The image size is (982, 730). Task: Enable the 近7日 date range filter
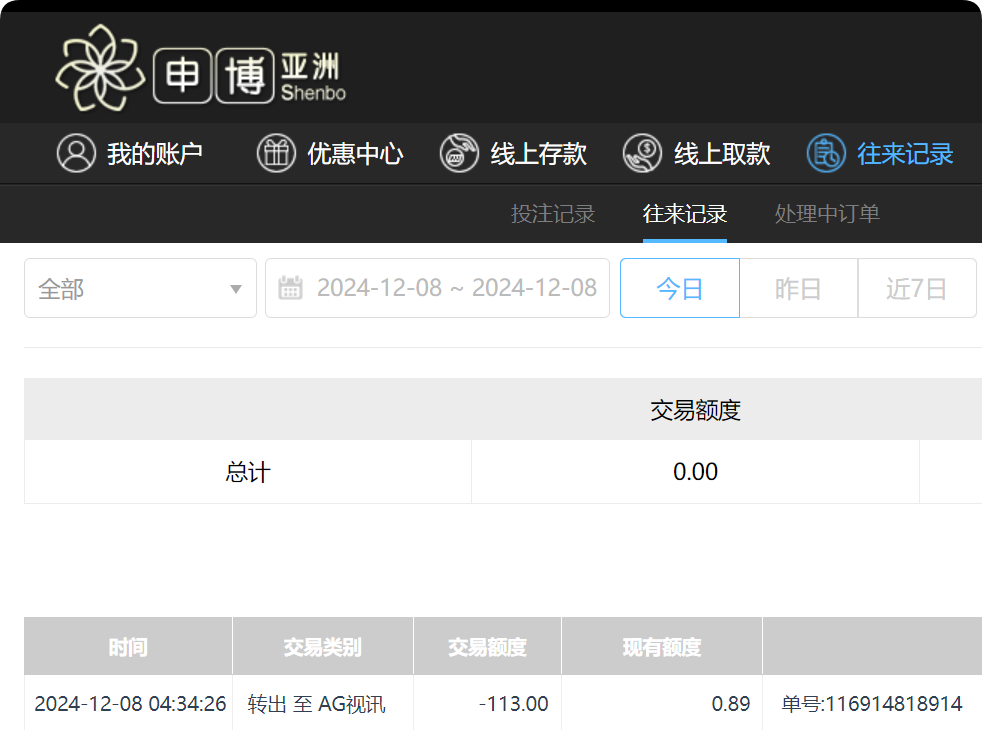pyautogui.click(x=916, y=287)
